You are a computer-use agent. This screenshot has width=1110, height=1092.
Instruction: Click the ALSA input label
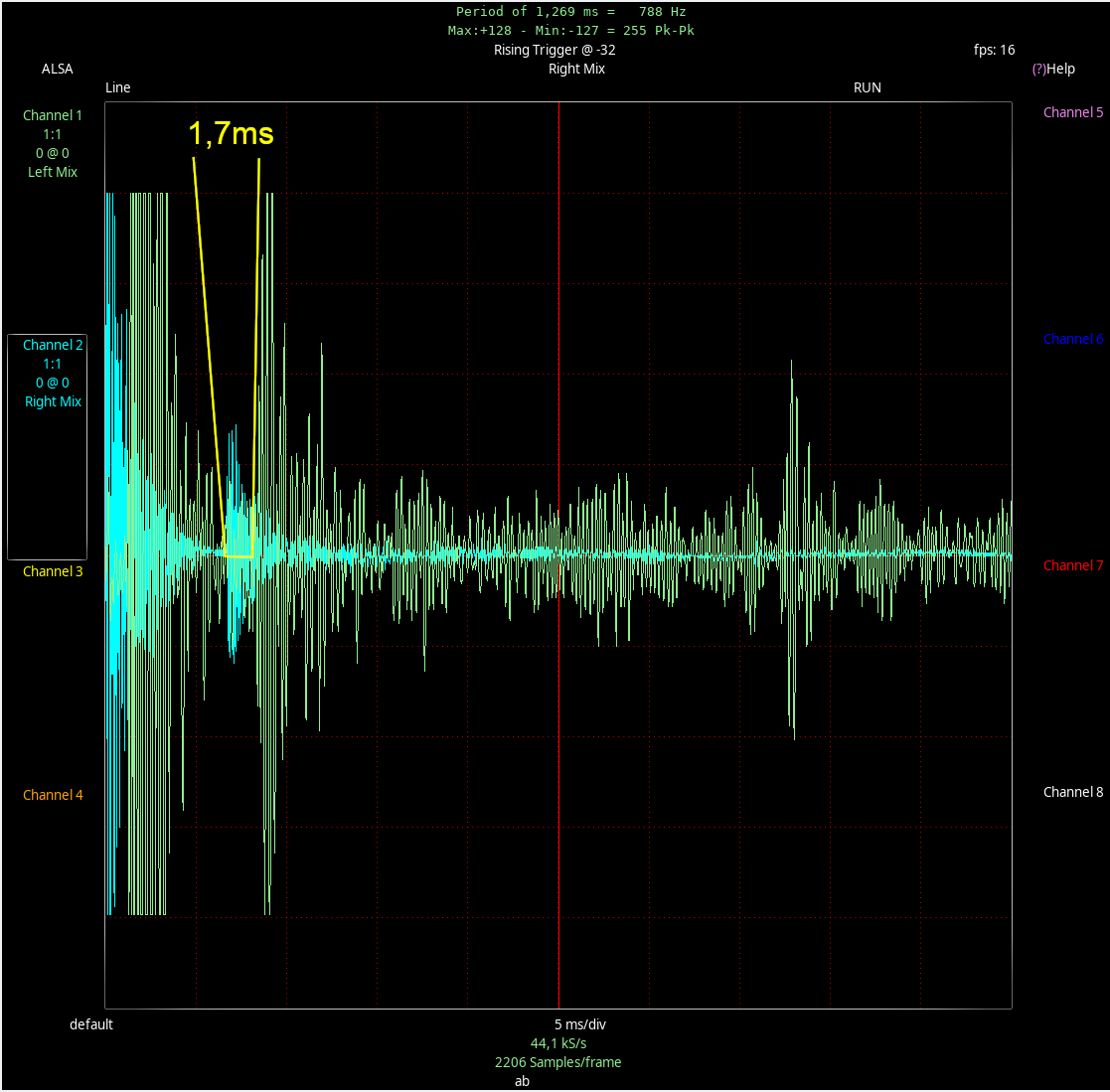[x=57, y=69]
